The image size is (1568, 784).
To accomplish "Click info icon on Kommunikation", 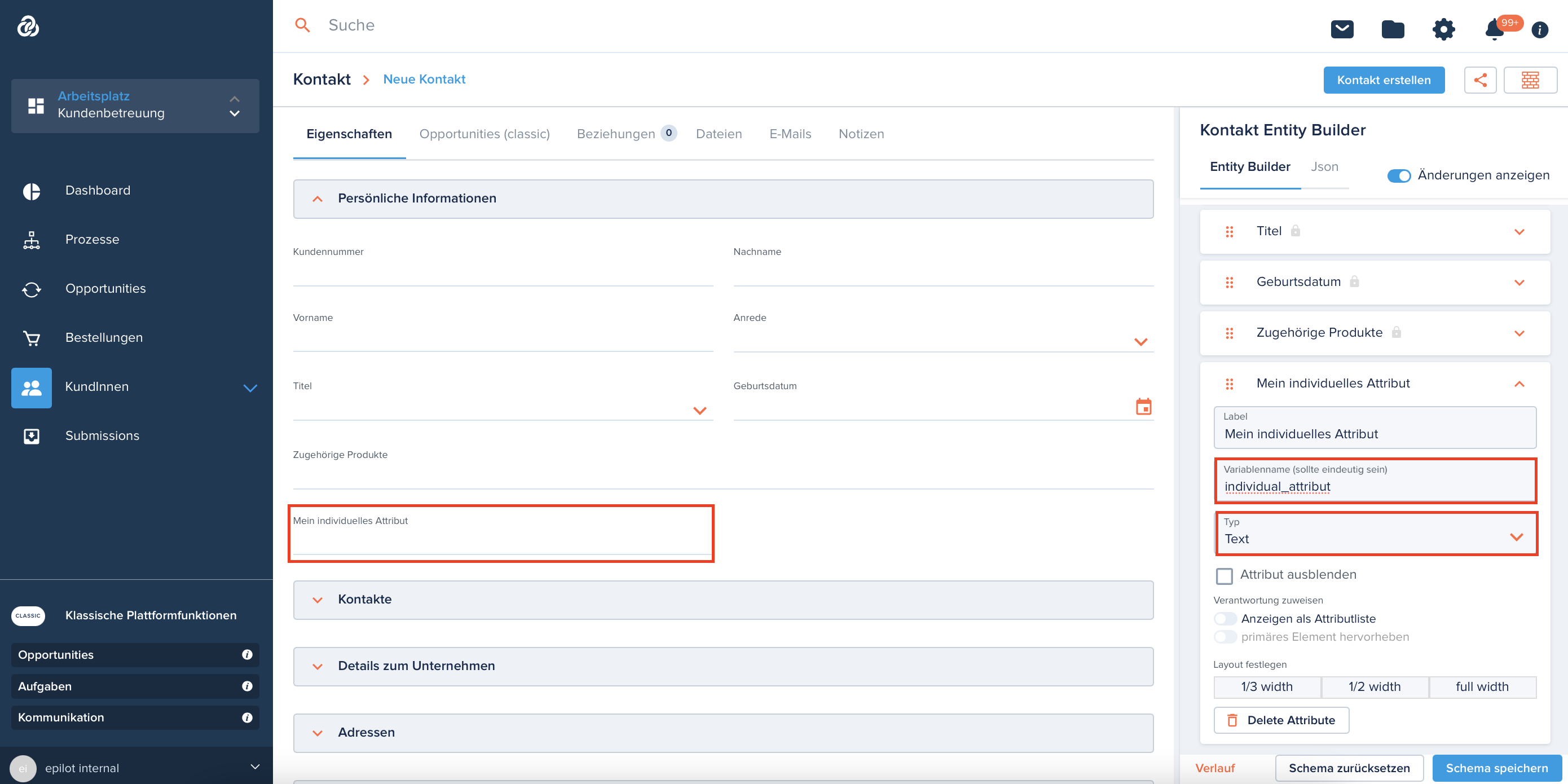I will point(246,717).
